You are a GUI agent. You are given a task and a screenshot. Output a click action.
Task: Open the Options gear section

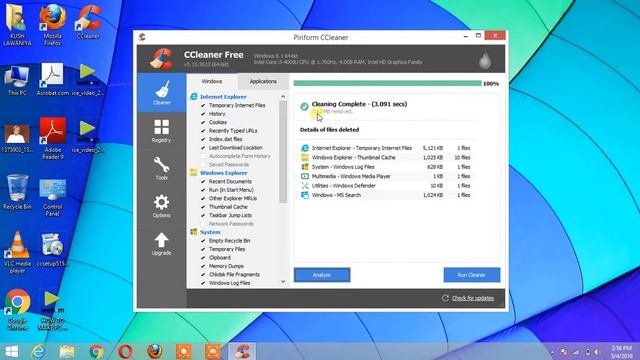tap(162, 206)
